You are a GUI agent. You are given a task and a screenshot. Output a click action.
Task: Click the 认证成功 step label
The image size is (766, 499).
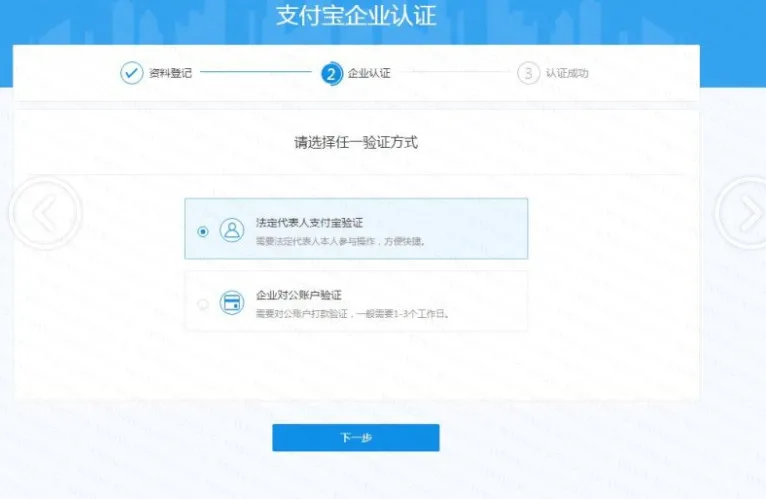[x=567, y=73]
